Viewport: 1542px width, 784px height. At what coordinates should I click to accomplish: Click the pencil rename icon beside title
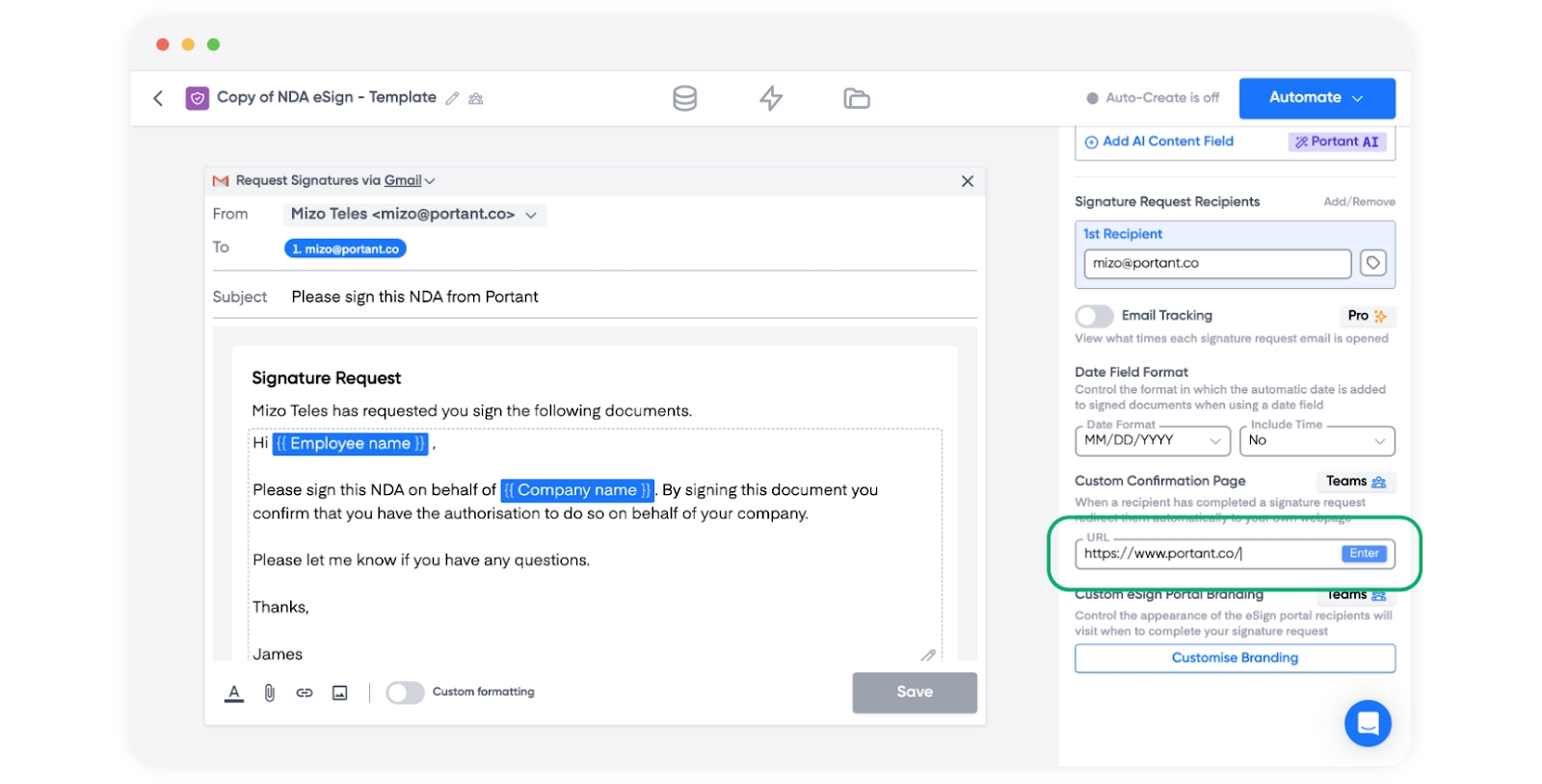click(x=452, y=98)
